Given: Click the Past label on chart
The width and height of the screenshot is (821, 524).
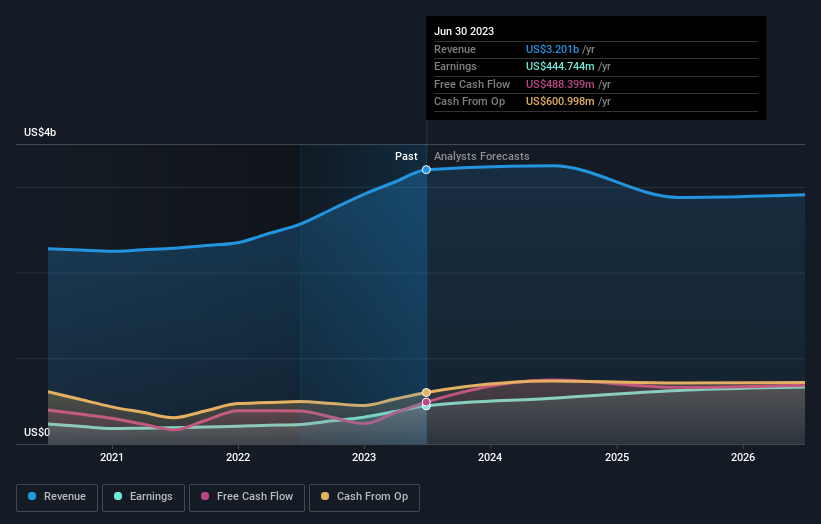Looking at the screenshot, I should click(406, 157).
